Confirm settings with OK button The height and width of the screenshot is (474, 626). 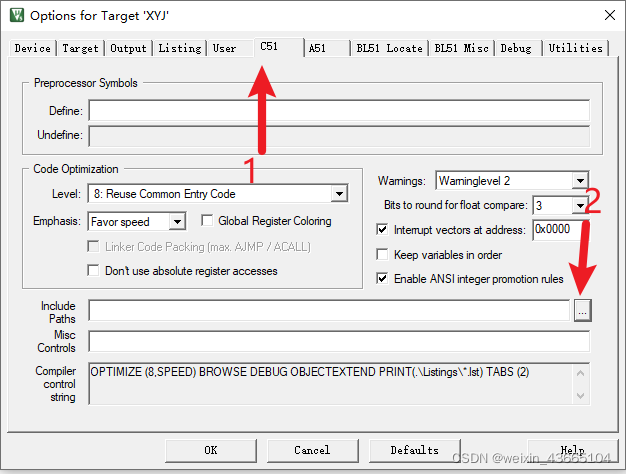pos(211,450)
